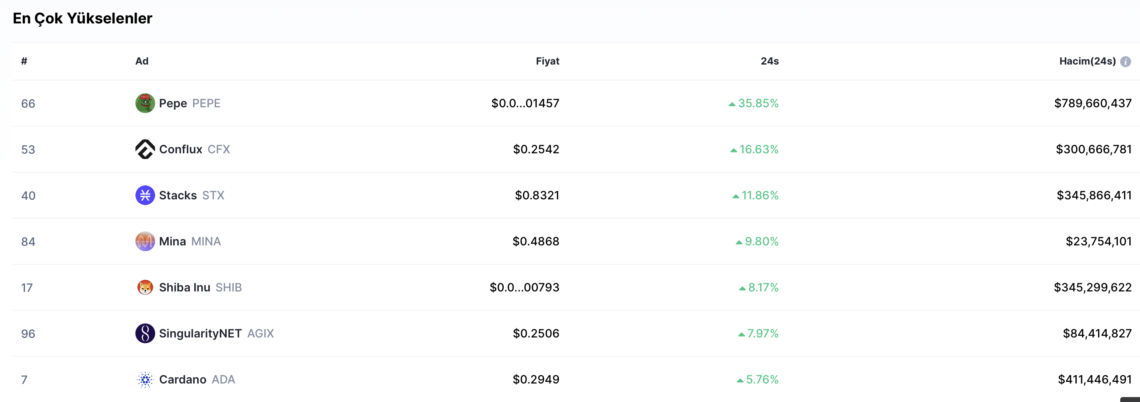Viewport: 1140px width, 402px height.
Task: Click volume $84,414,827
Action: pos(1097,334)
